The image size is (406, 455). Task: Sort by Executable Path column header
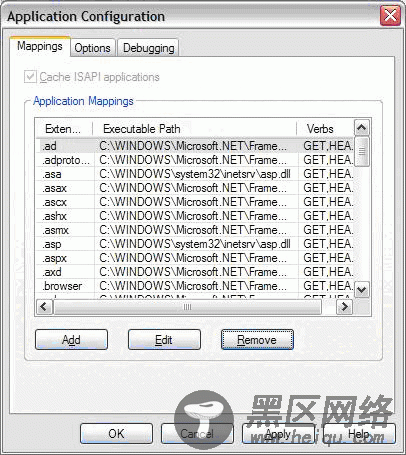(x=195, y=129)
